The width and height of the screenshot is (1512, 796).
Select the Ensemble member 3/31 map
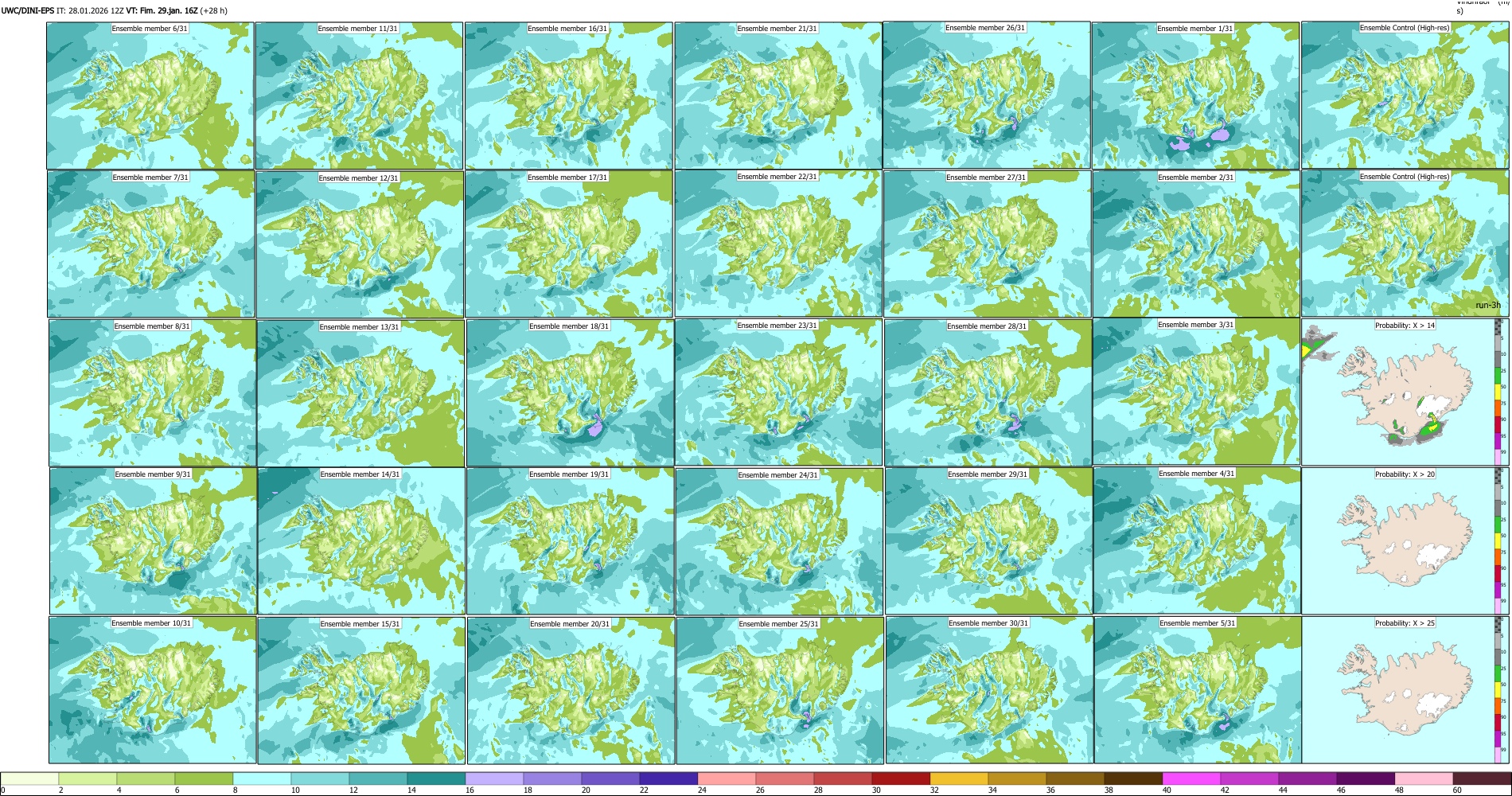(1197, 392)
